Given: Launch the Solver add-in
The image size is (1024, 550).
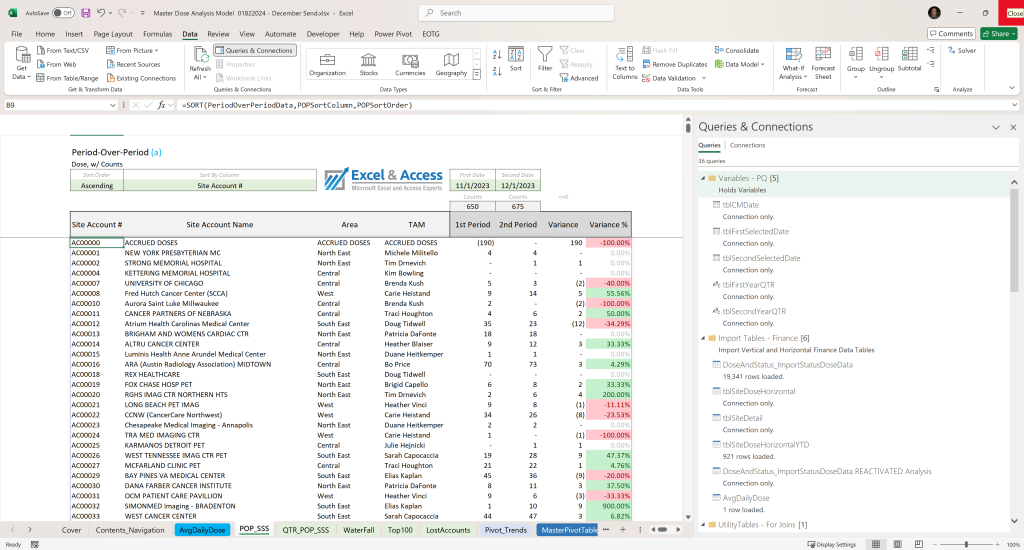Looking at the screenshot, I should click(x=961, y=50).
